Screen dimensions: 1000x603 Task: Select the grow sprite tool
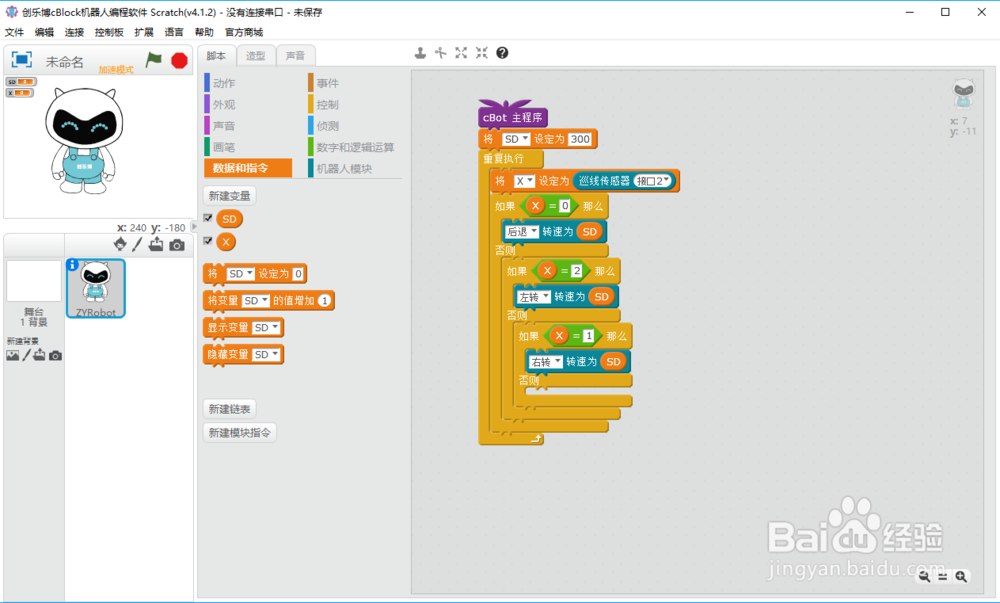point(461,52)
